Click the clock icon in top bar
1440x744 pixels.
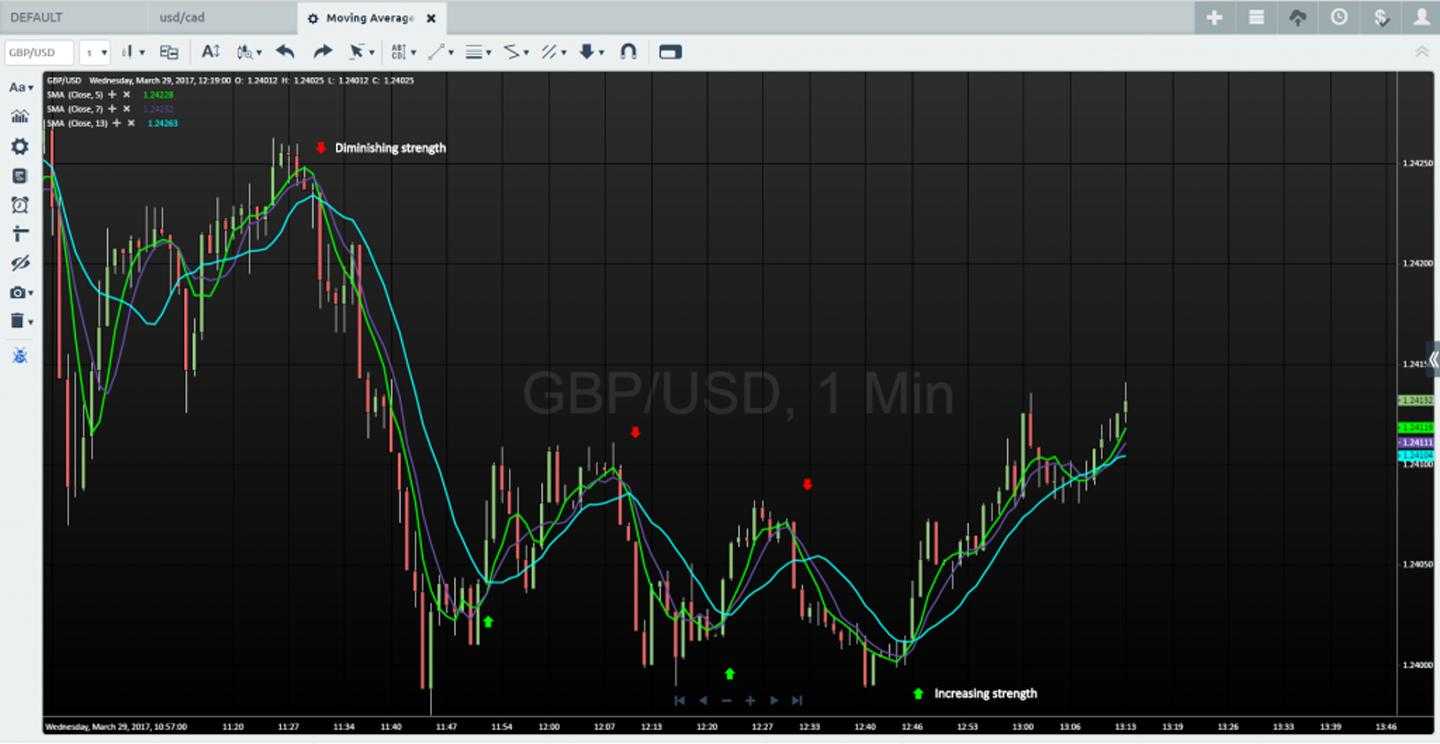tap(1339, 18)
